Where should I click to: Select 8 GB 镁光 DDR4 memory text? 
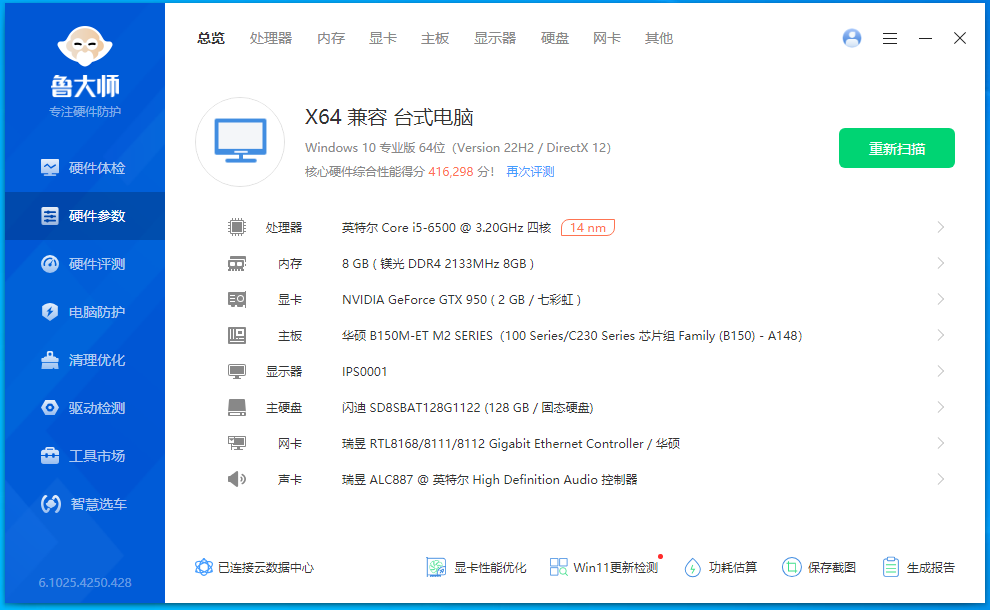click(x=438, y=263)
